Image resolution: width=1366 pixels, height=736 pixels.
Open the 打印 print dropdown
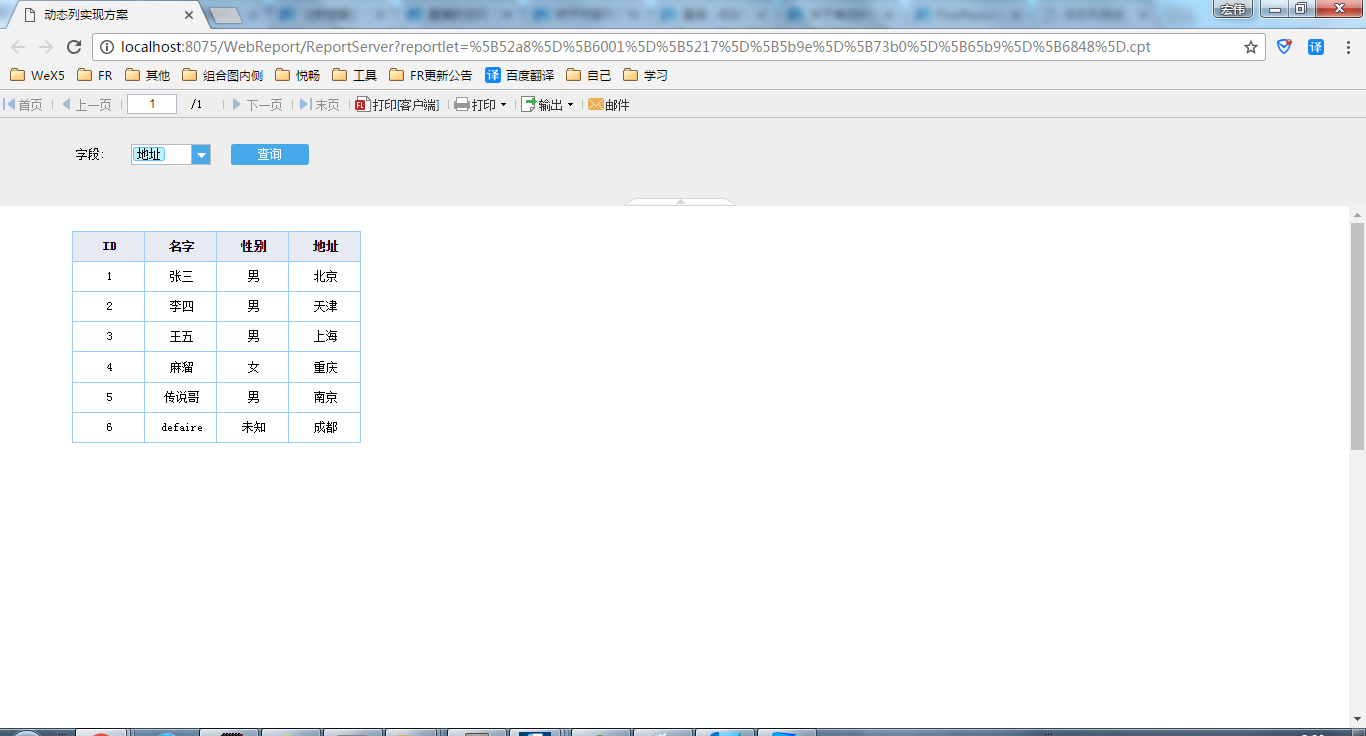tap(481, 104)
